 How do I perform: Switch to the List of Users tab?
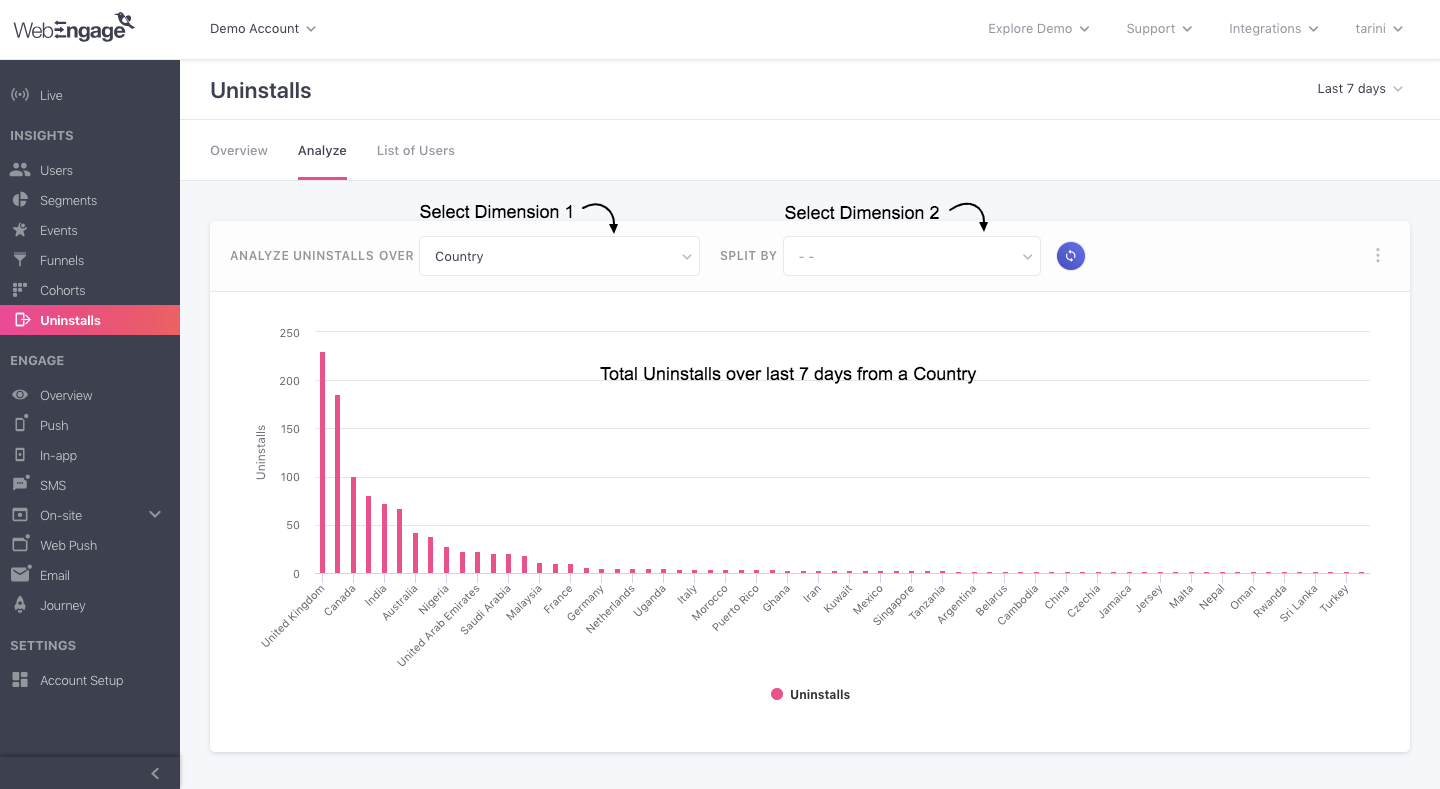pos(416,150)
